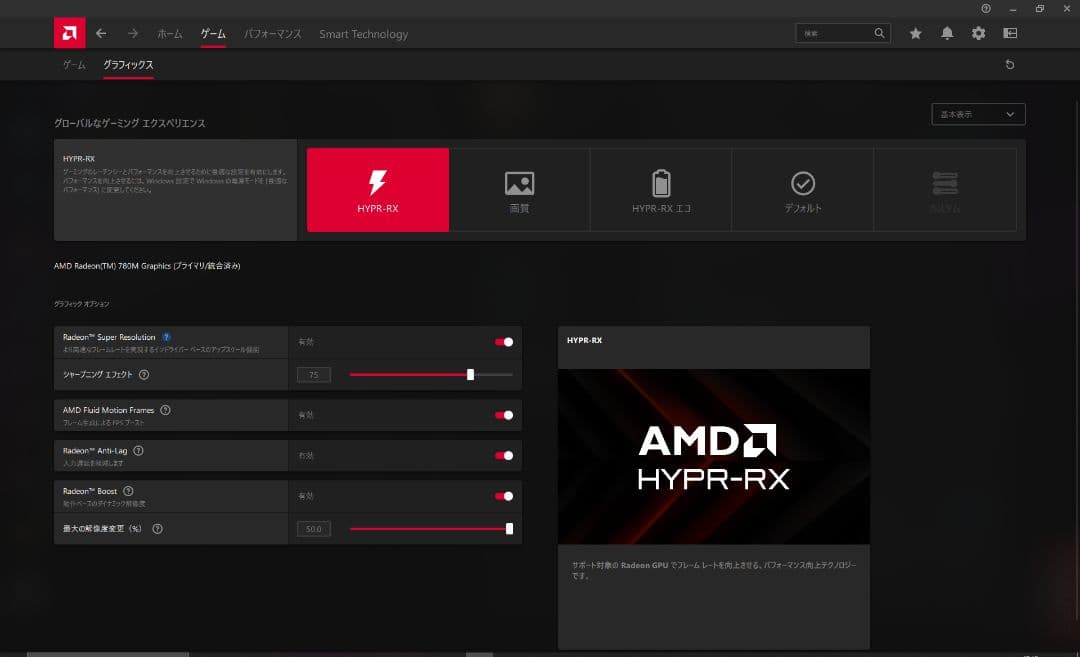Viewport: 1080px width, 657px height.
Task: Click the reset arrow icon under the toolbar
Action: tap(1009, 65)
